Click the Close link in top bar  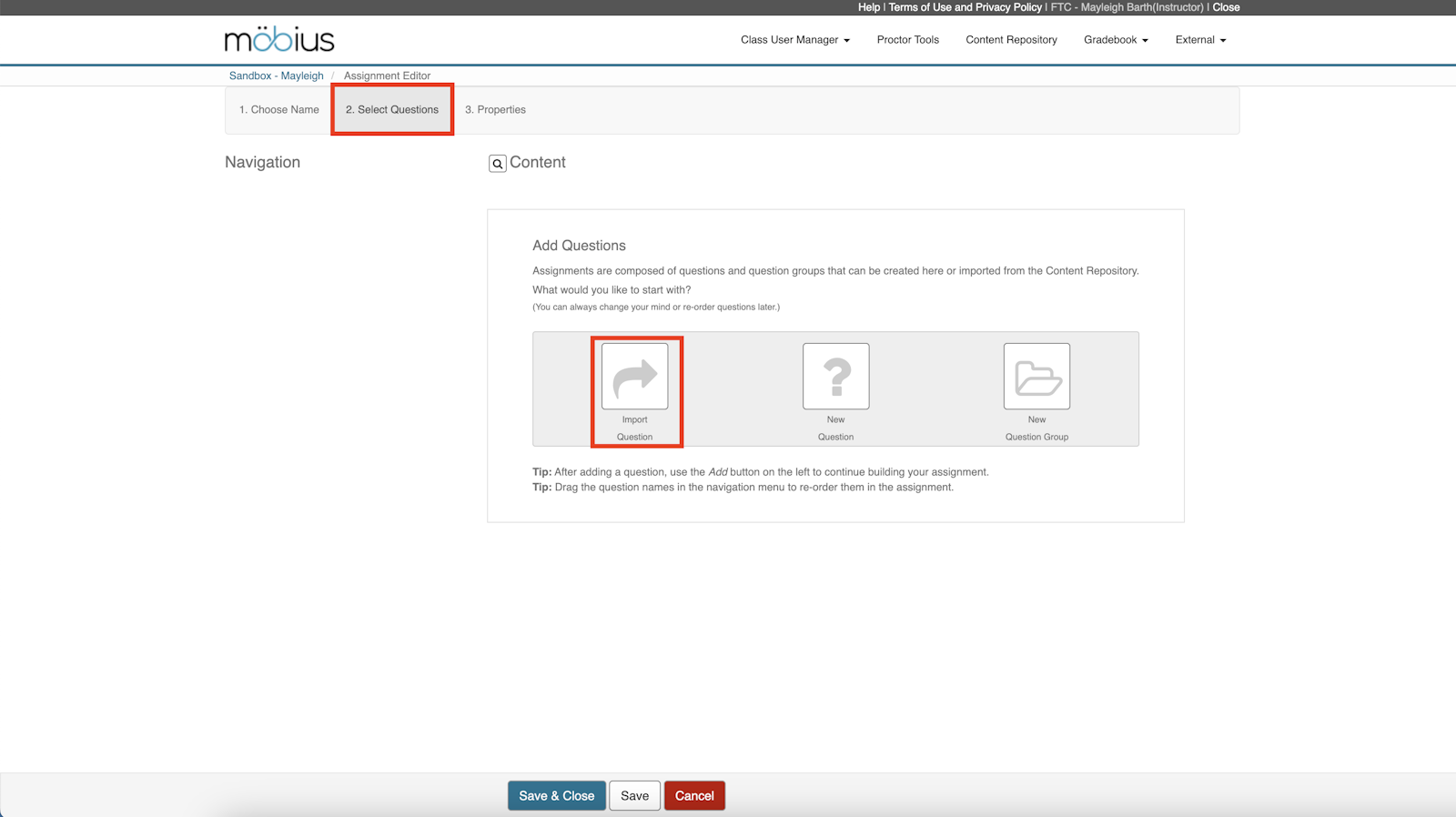(x=1225, y=7)
